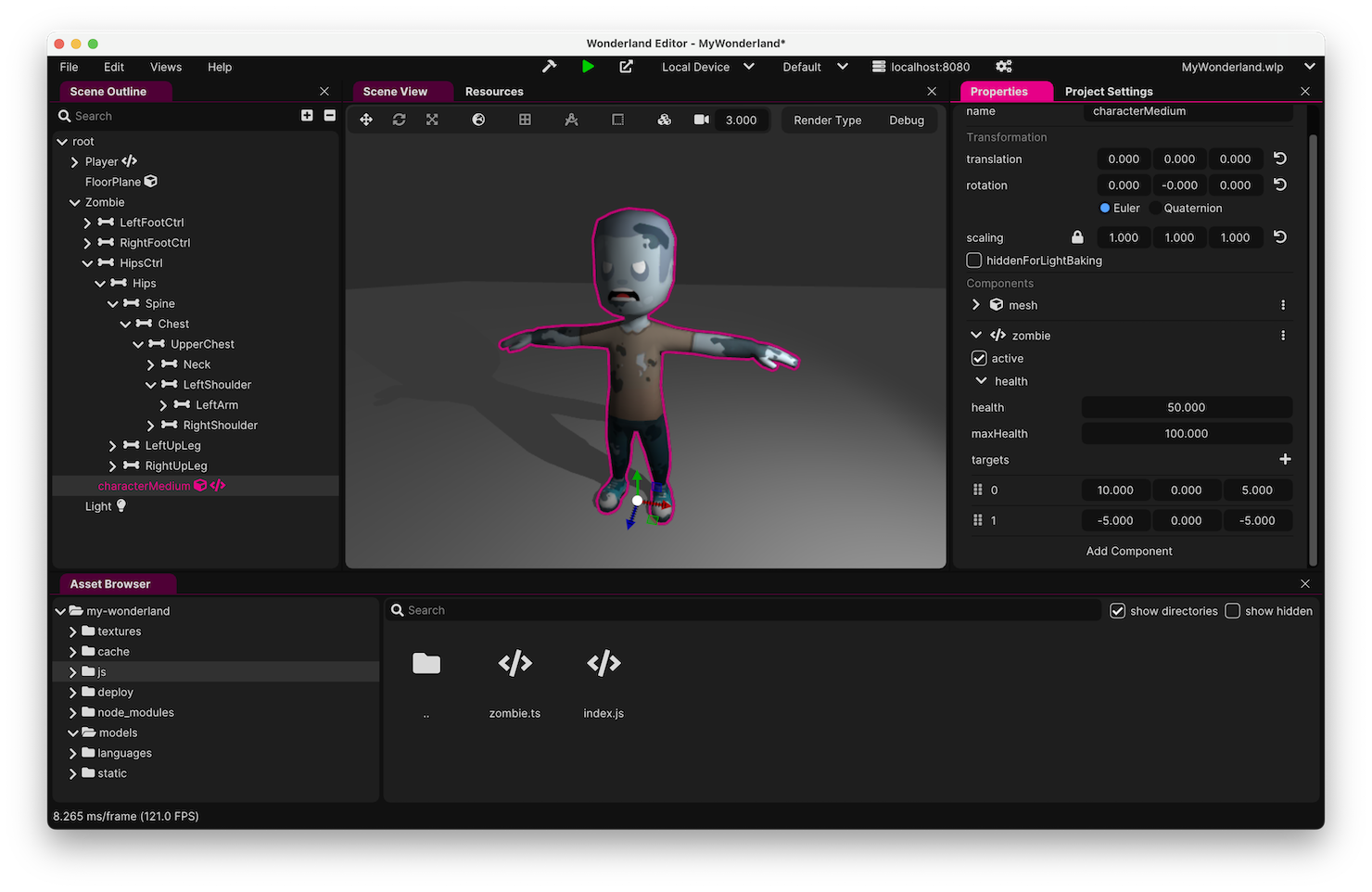1372x892 pixels.
Task: Click the health value field
Action: click(x=1186, y=408)
